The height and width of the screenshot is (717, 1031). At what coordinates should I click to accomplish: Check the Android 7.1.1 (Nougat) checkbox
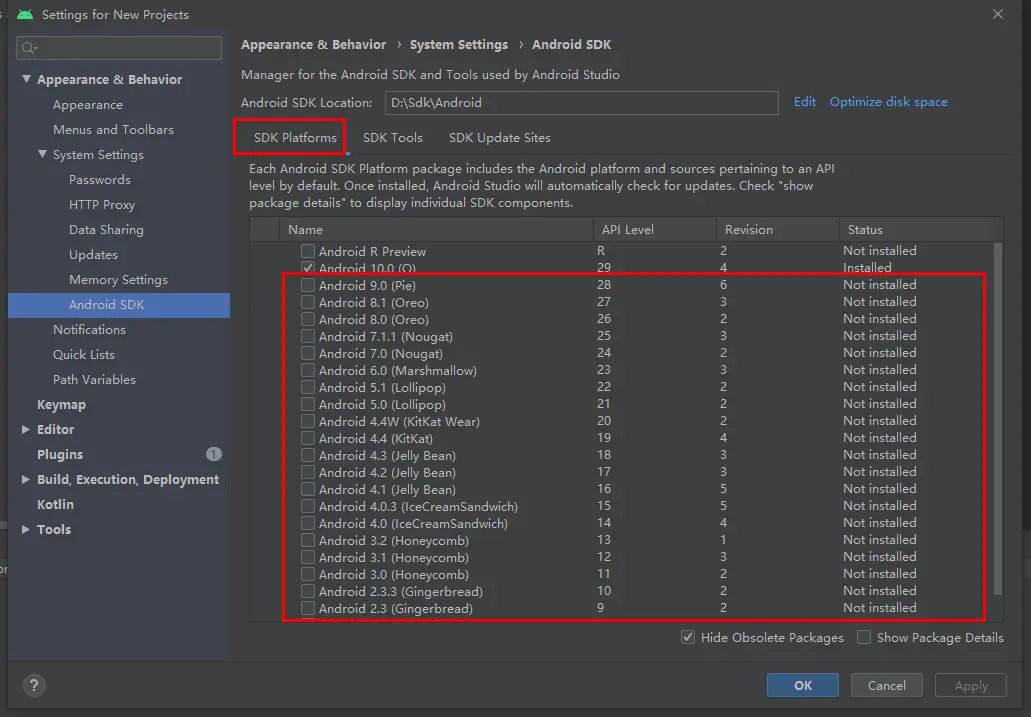coord(308,336)
